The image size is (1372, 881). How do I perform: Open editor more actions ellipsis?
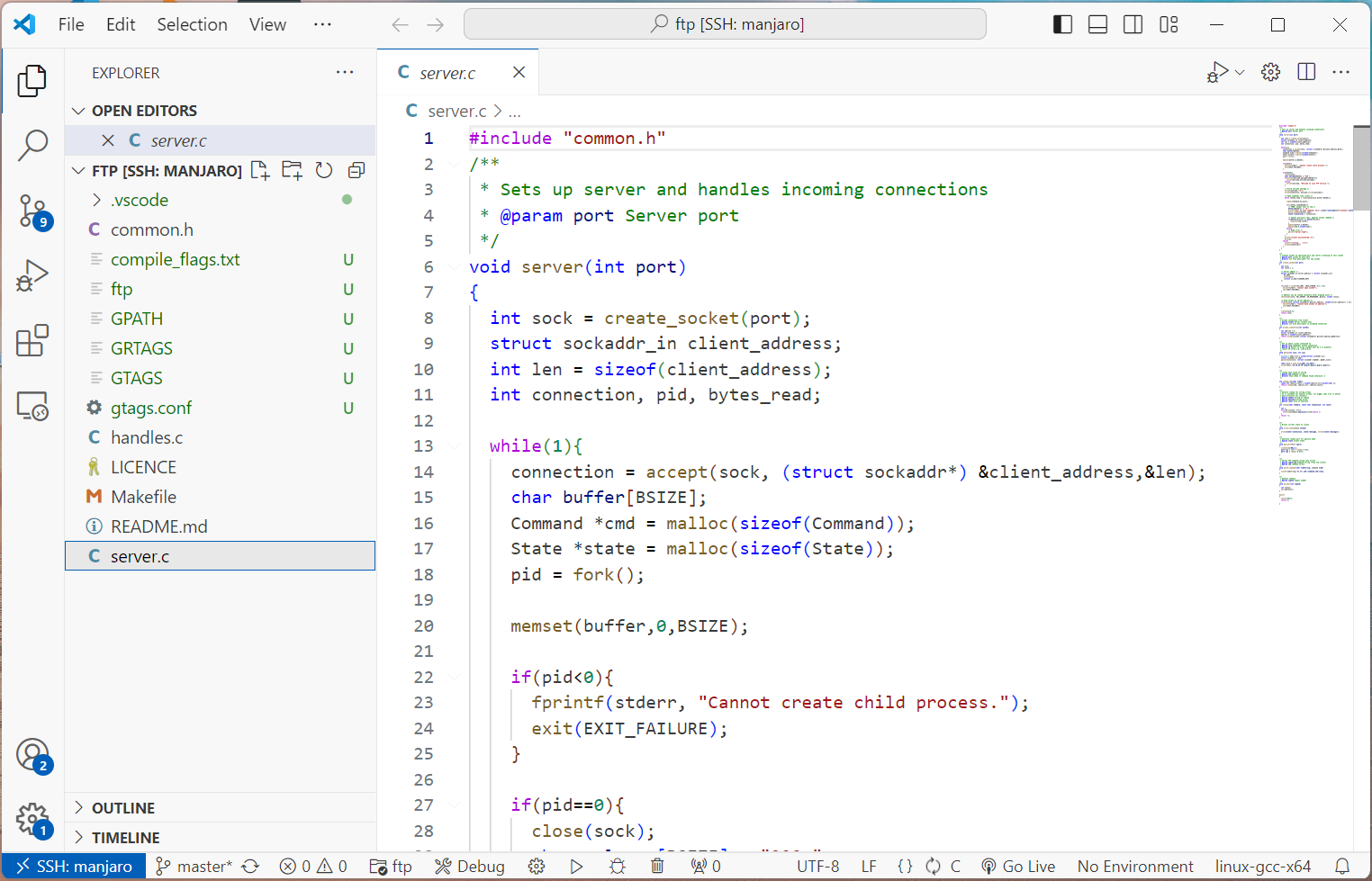pyautogui.click(x=1340, y=72)
